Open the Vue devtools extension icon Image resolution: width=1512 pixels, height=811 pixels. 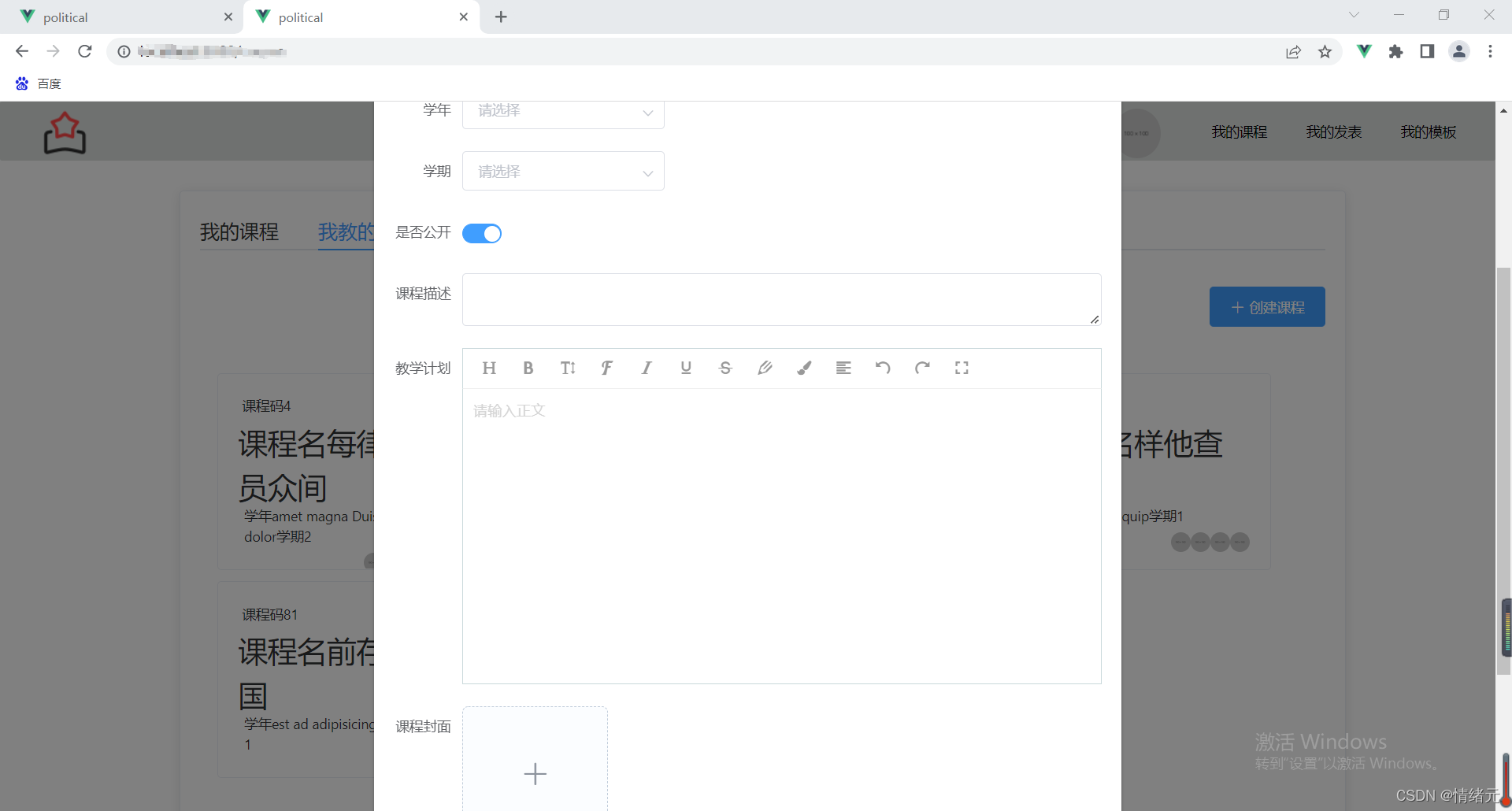pyautogui.click(x=1364, y=51)
